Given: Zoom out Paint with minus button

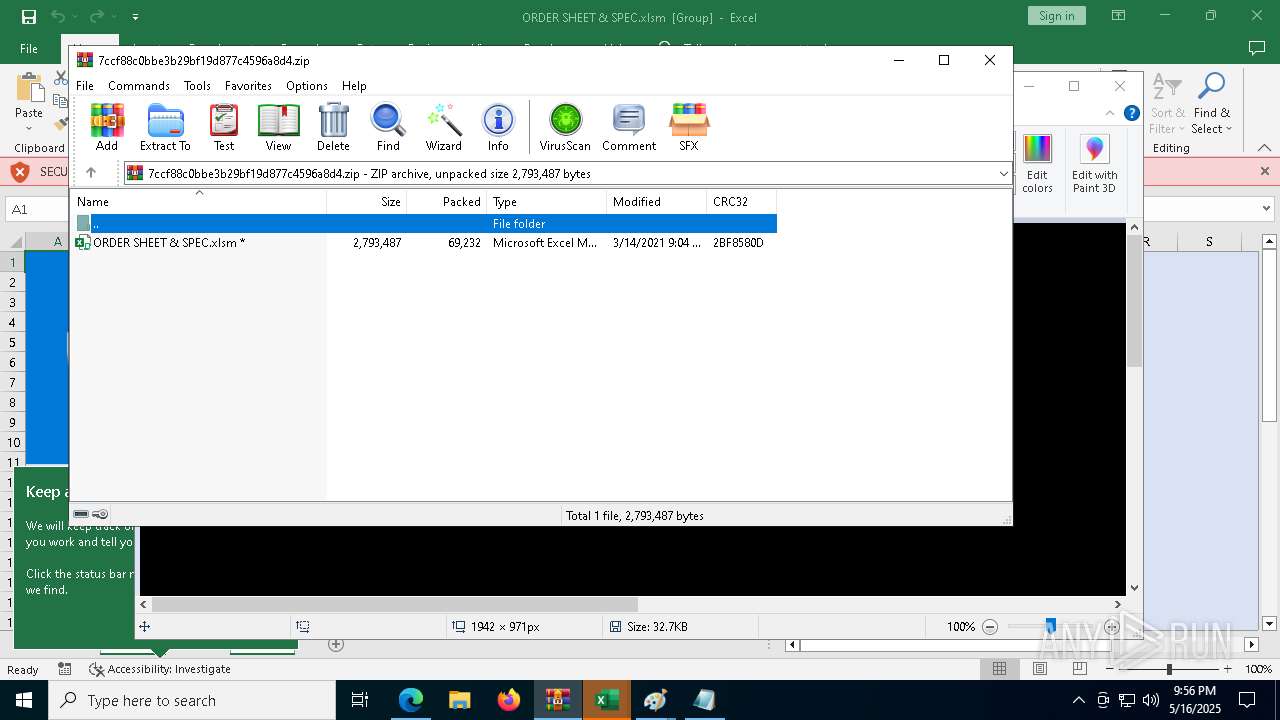Looking at the screenshot, I should (990, 627).
